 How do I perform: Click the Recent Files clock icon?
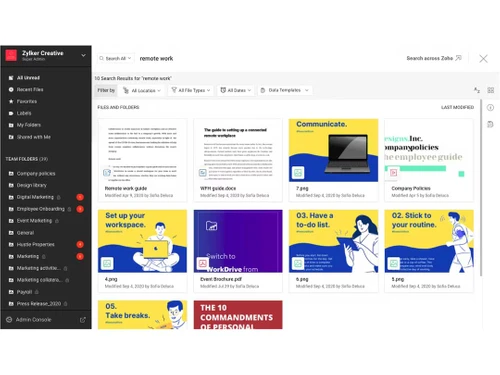[x=11, y=89]
